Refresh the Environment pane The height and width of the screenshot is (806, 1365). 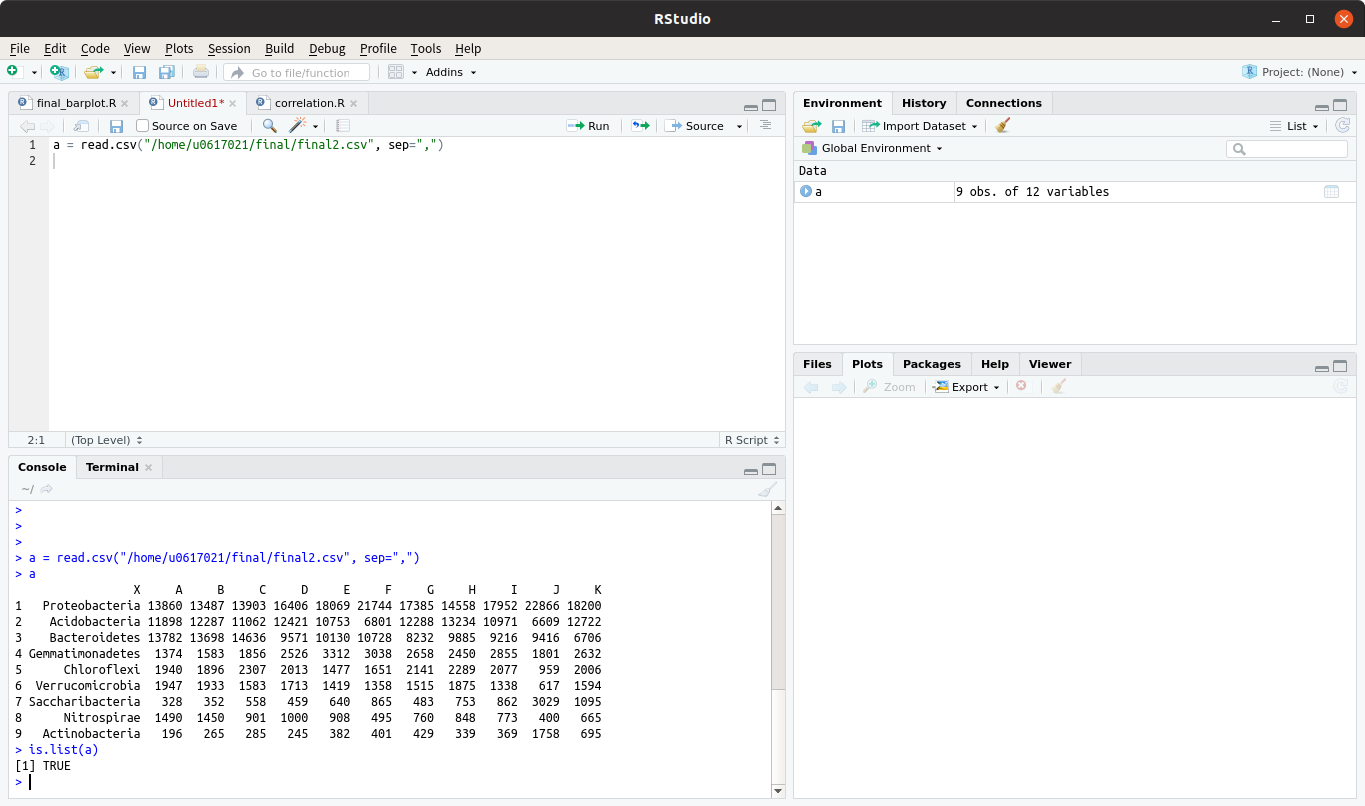coord(1342,126)
